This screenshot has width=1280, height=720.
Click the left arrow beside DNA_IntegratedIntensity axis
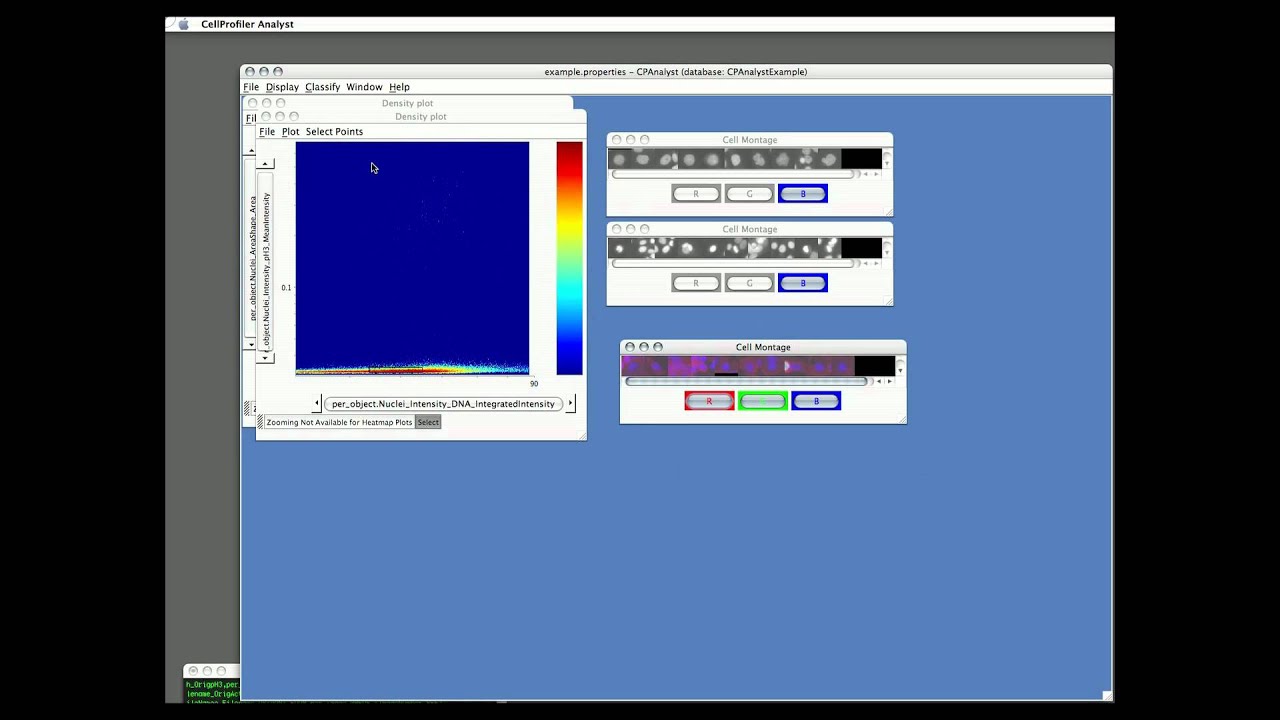(317, 403)
